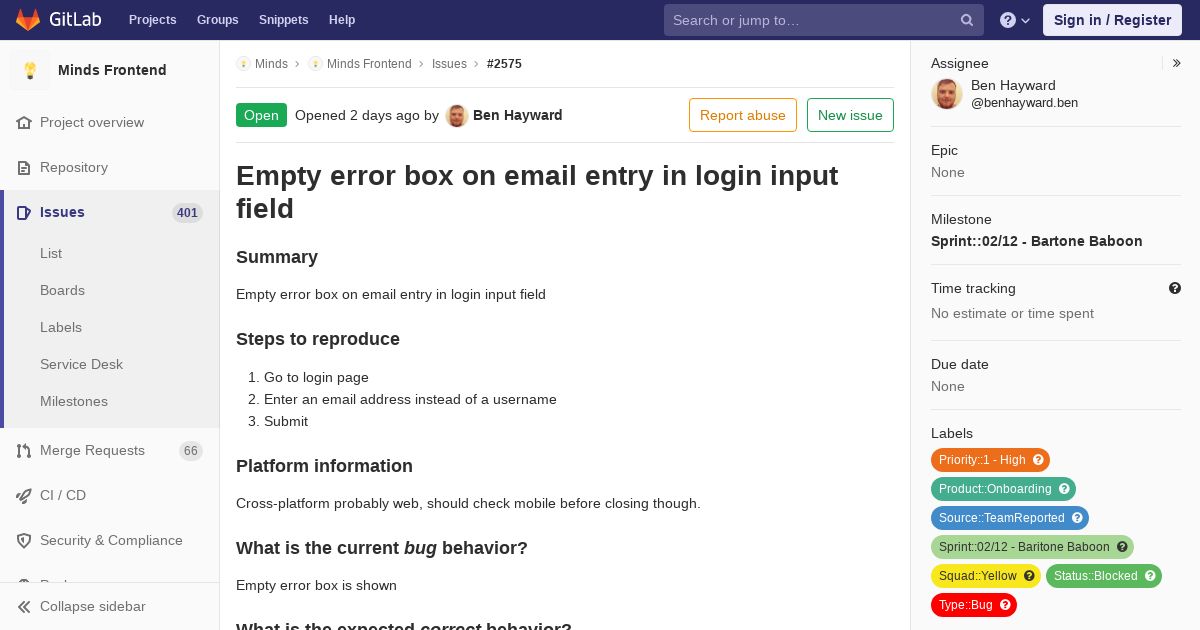Open Ben Hayward author link
Viewport: 1200px width, 630px height.
[517, 115]
